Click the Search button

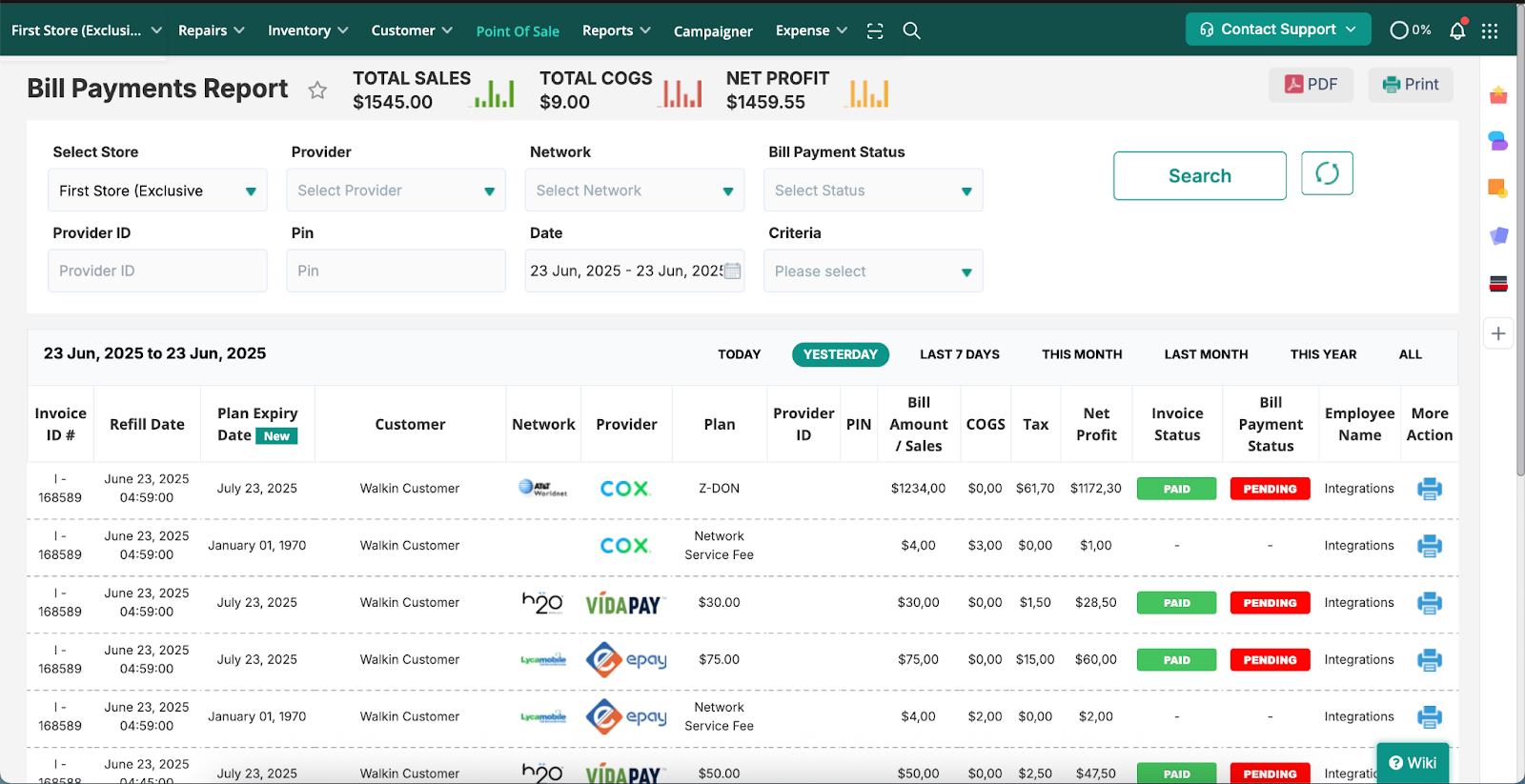coord(1199,175)
